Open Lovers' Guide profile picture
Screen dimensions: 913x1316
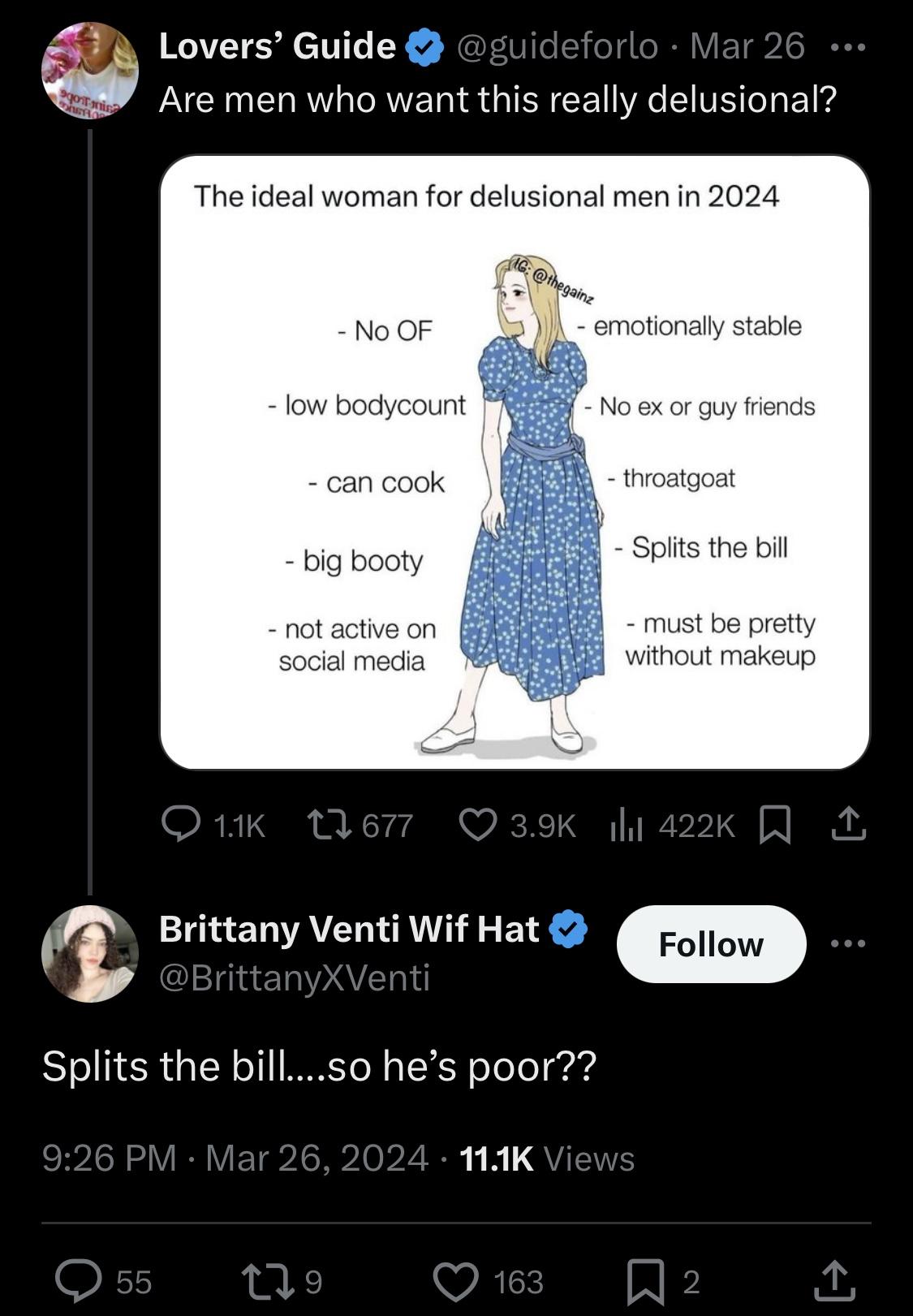coord(90,71)
